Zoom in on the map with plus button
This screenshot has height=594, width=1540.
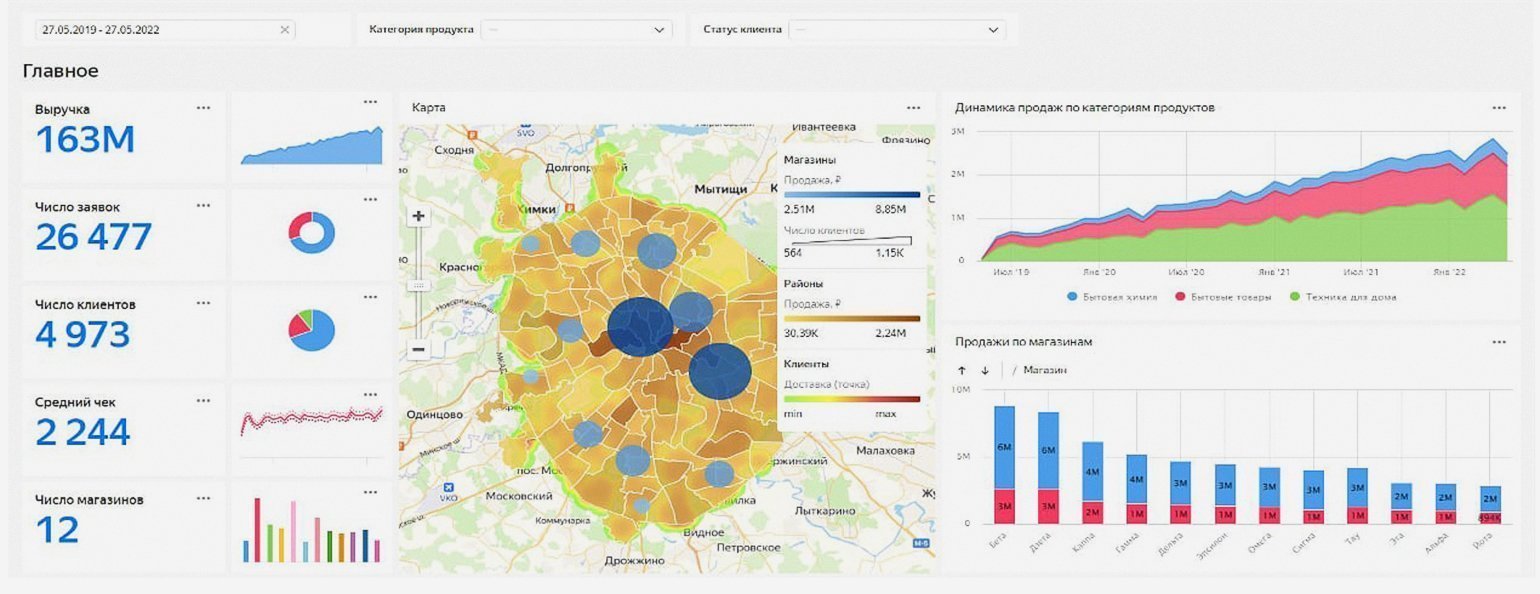(419, 216)
